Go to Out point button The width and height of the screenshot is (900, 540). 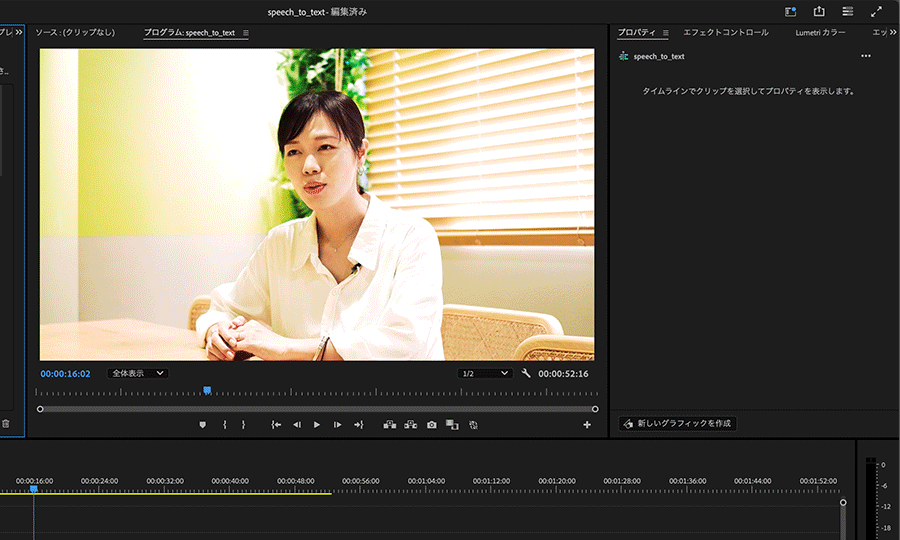[359, 425]
